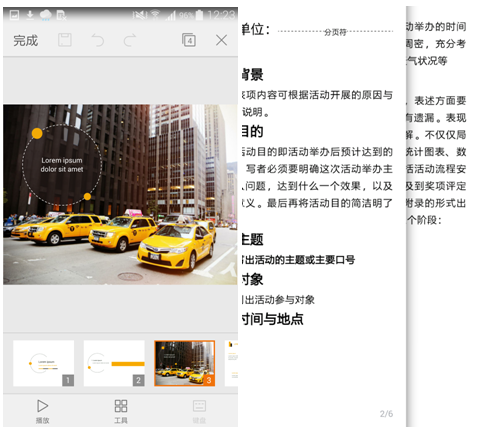This screenshot has height=437, width=480.
Task: Start slideshow with the 播放 play icon
Action: [43, 406]
